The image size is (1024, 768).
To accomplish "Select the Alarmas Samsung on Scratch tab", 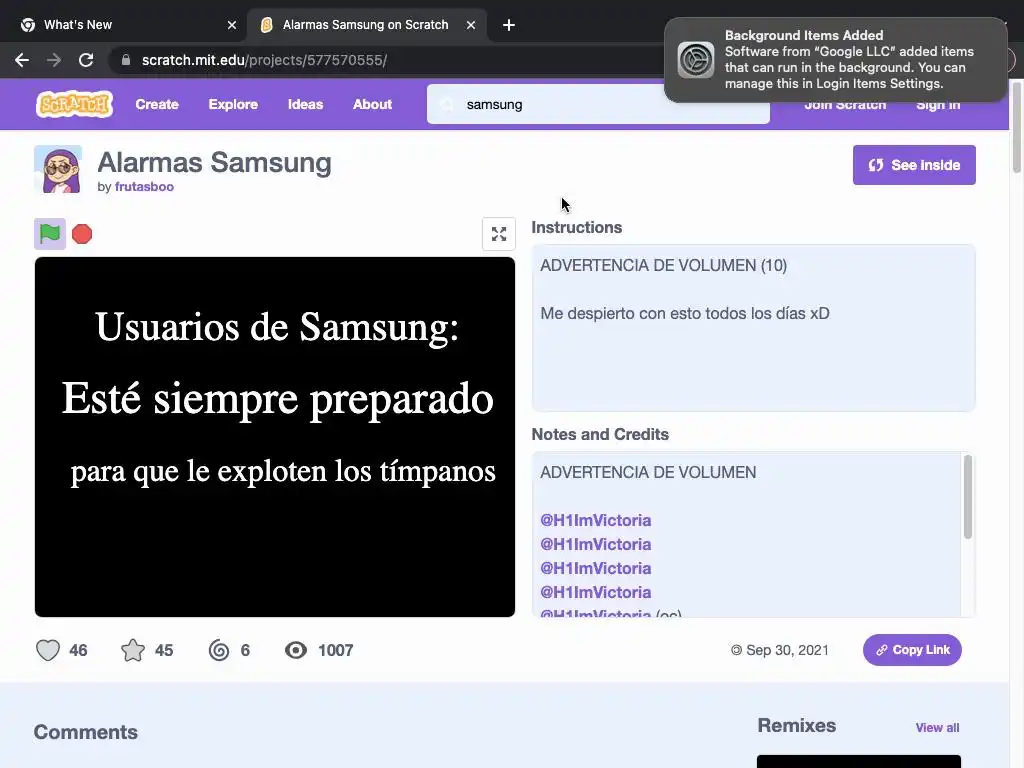I will pyautogui.click(x=368, y=25).
